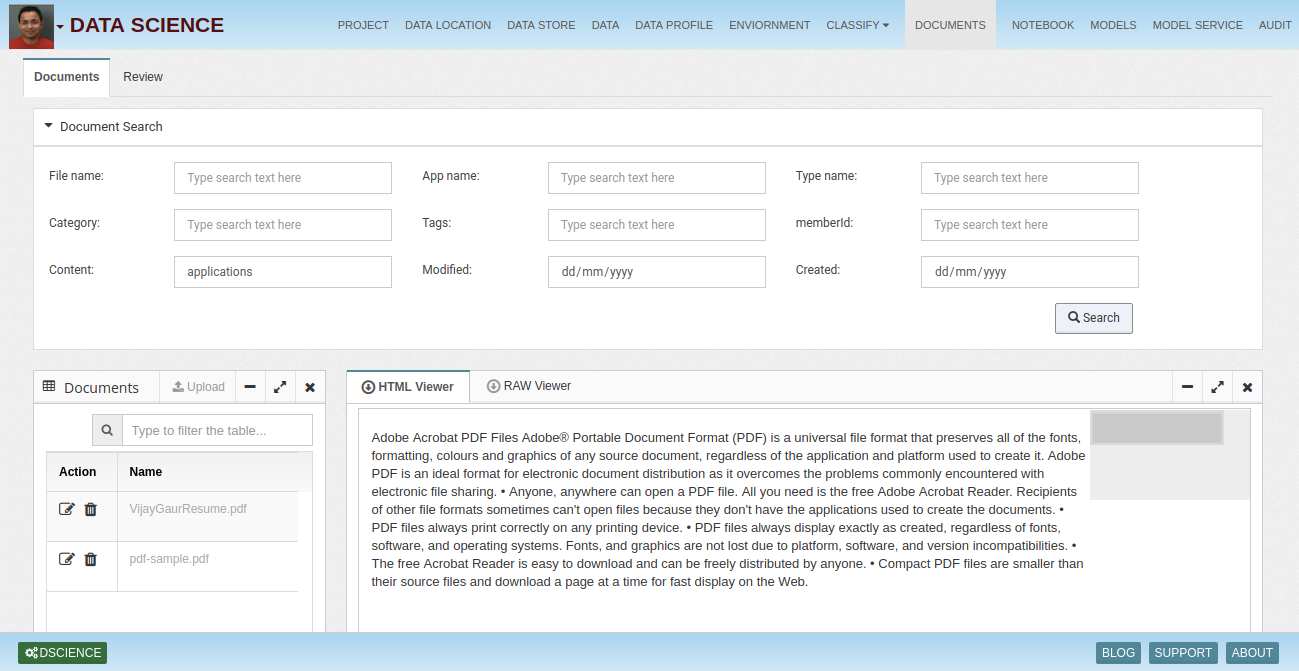Focus the Type name search field

pyautogui.click(x=1030, y=178)
